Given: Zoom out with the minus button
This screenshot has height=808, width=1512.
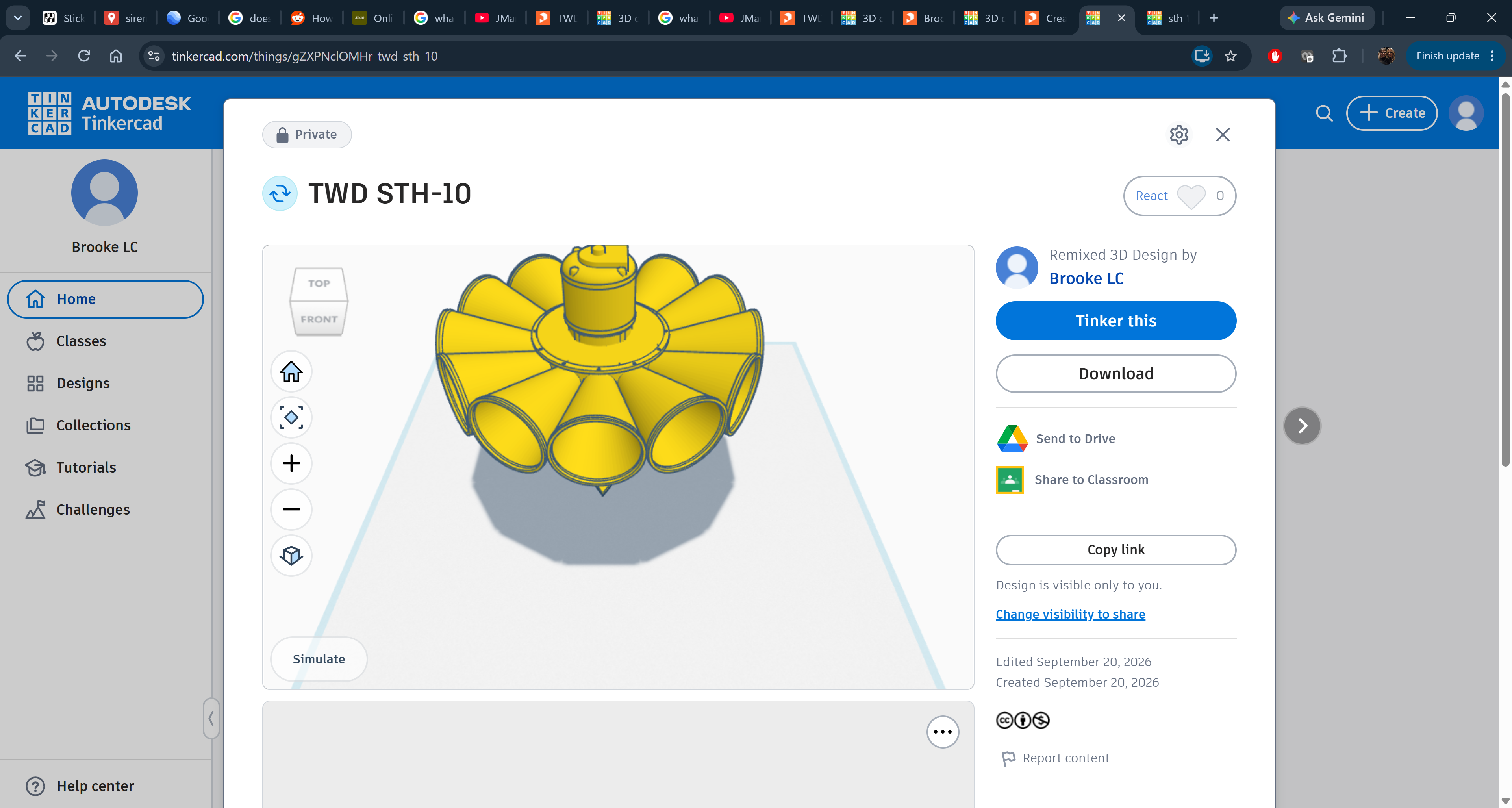Looking at the screenshot, I should point(291,509).
